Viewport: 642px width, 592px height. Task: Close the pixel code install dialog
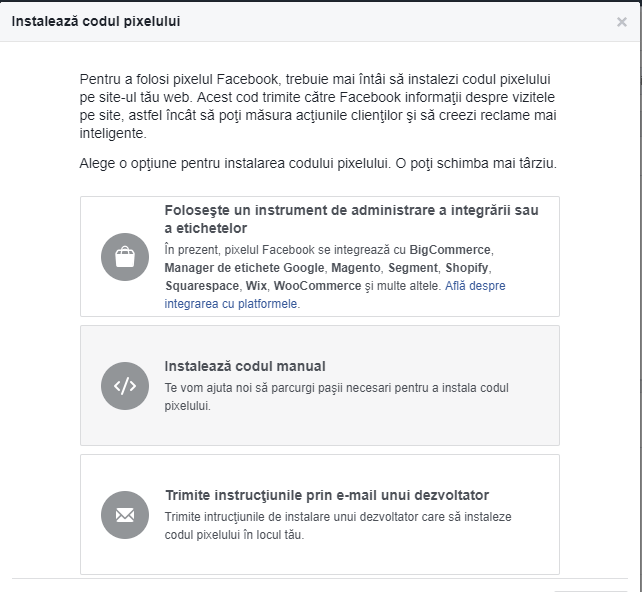point(622,22)
